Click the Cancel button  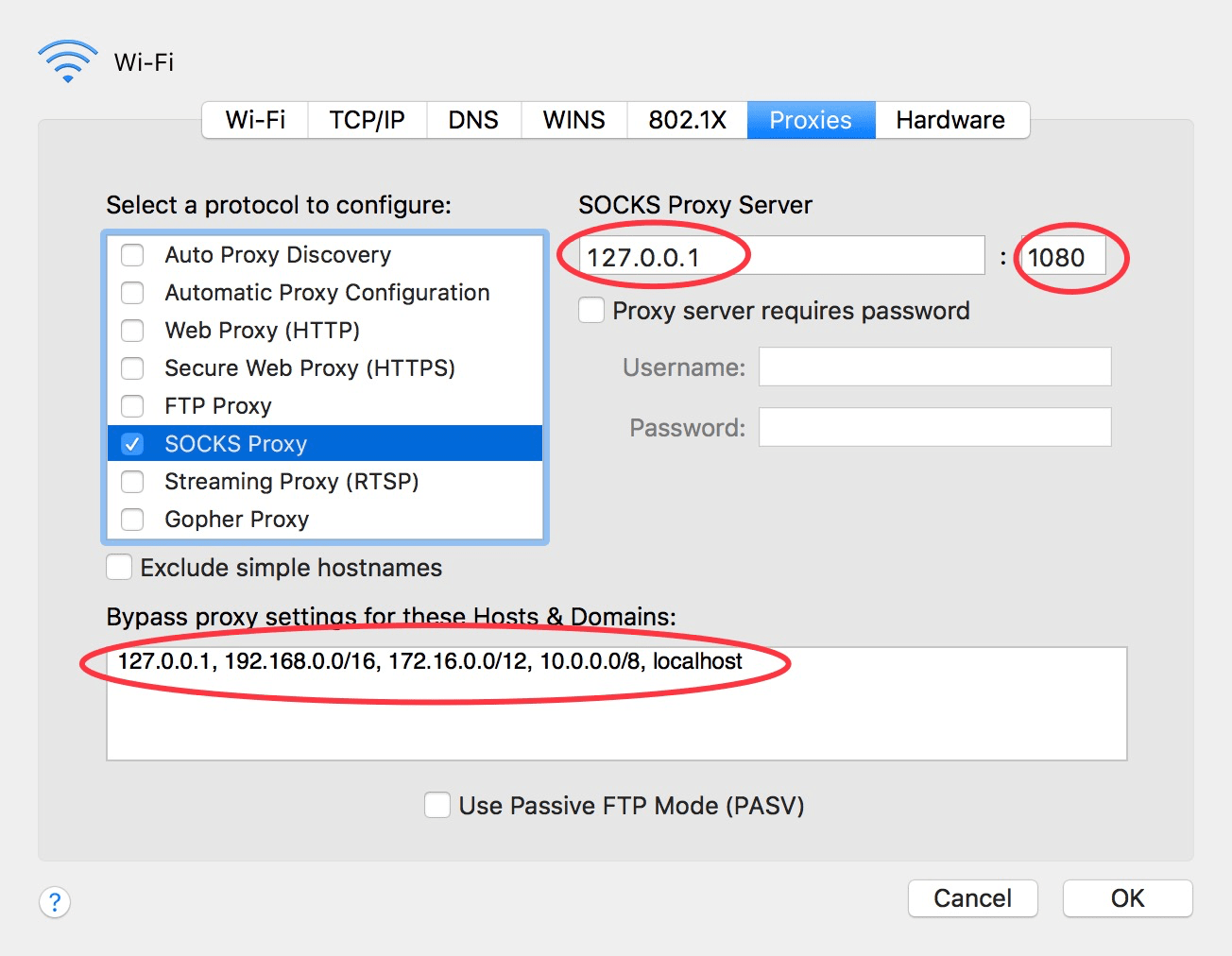(x=973, y=898)
